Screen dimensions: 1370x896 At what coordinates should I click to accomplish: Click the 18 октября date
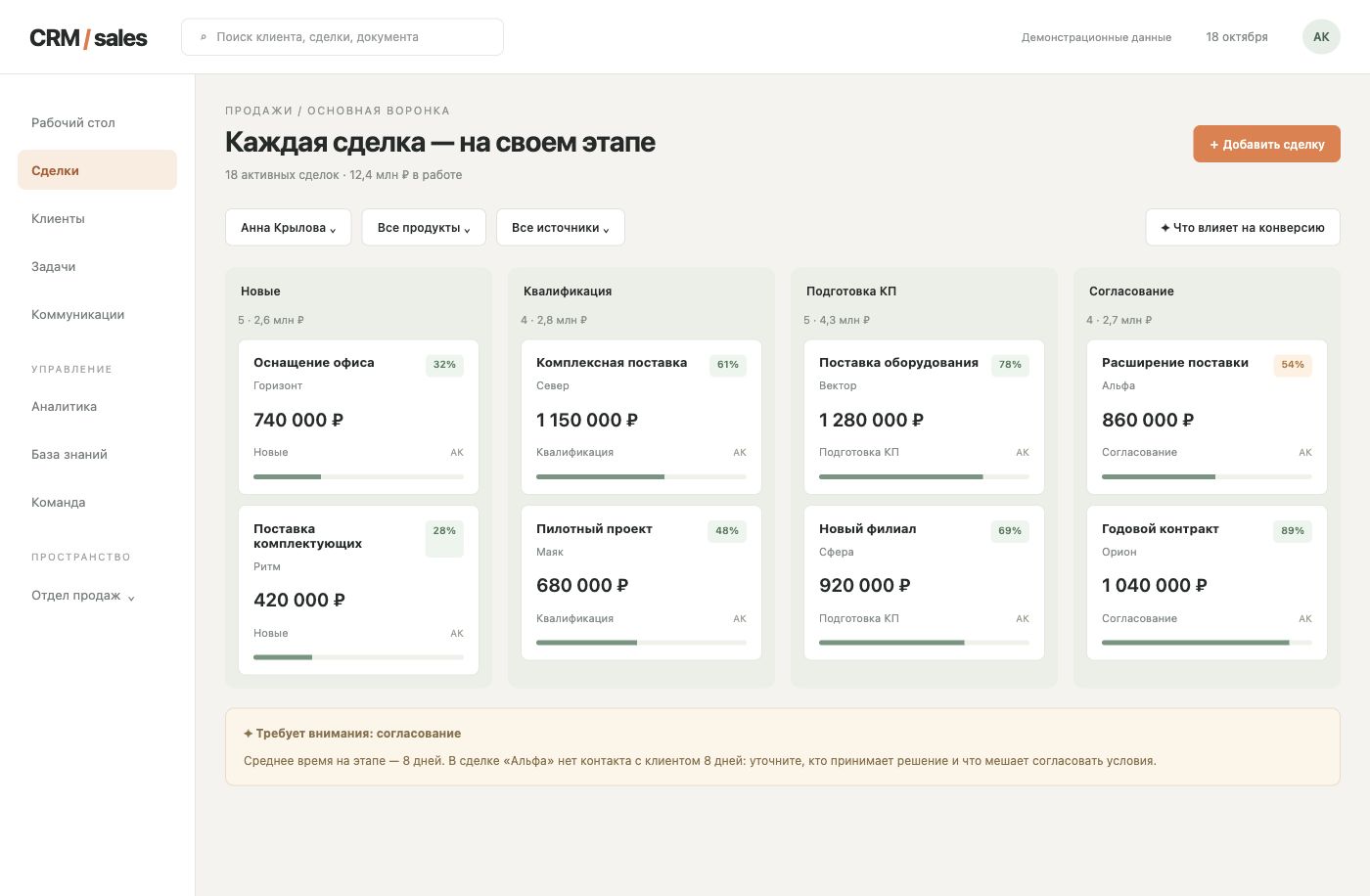pyautogui.click(x=1237, y=37)
